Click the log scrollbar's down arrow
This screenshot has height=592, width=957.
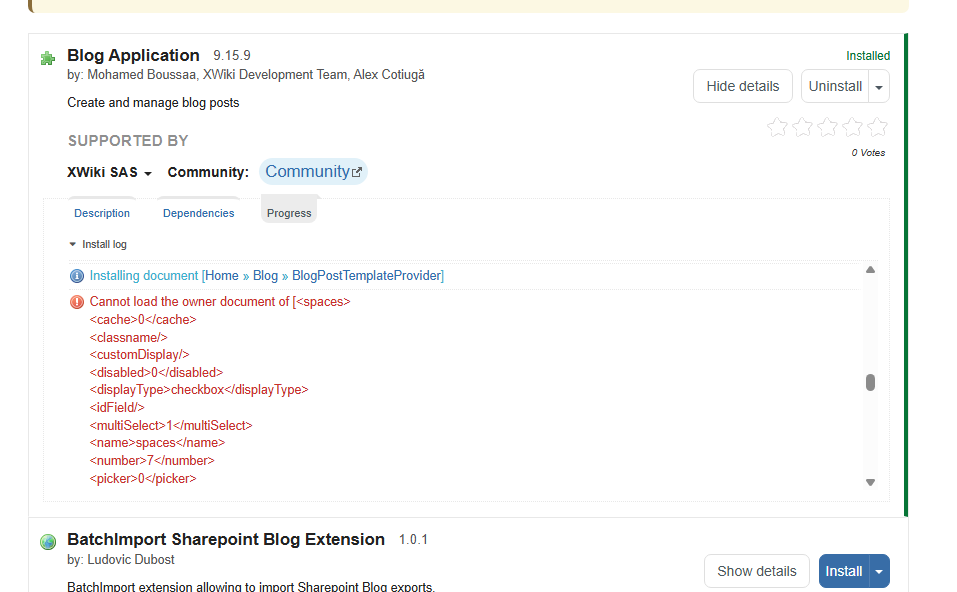point(870,482)
